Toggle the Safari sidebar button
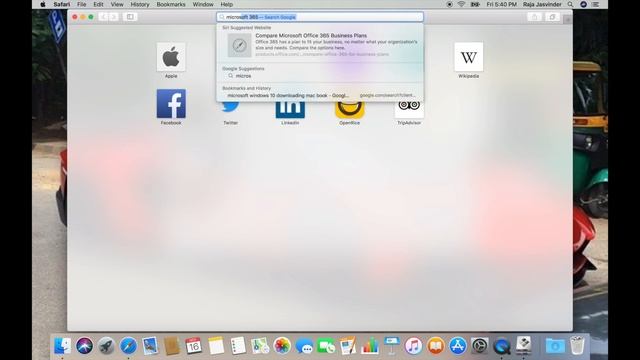 pyautogui.click(x=130, y=17)
